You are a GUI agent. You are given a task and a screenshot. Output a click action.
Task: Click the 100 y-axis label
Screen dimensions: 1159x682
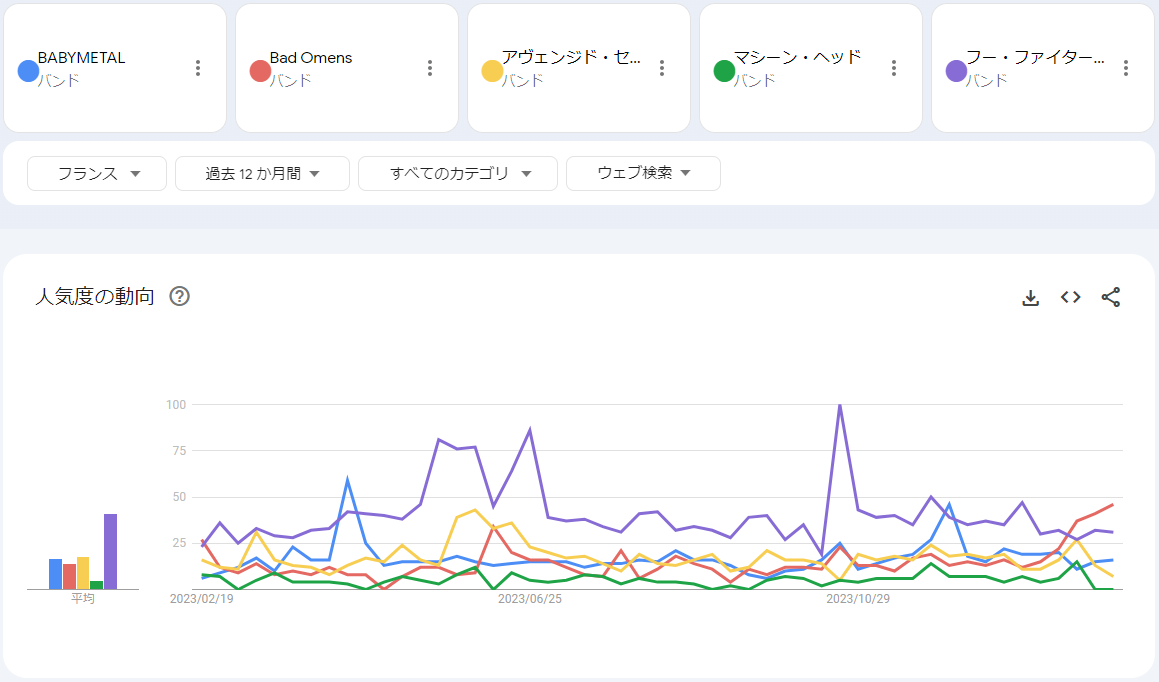pos(176,405)
